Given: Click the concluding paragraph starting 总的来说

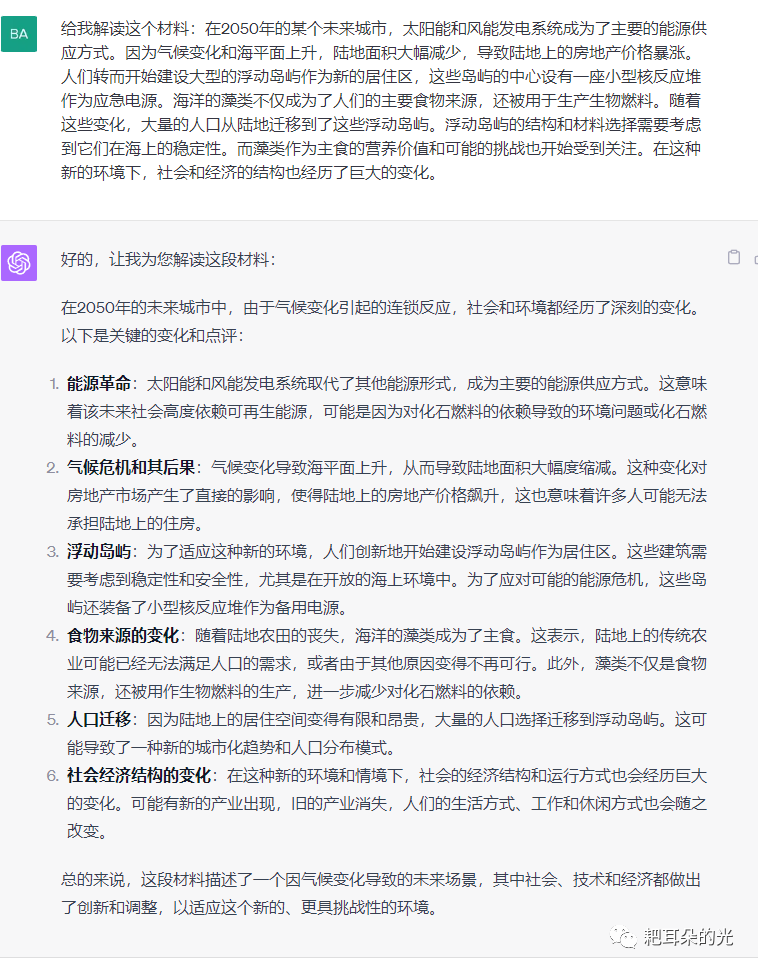Looking at the screenshot, I should 381,893.
